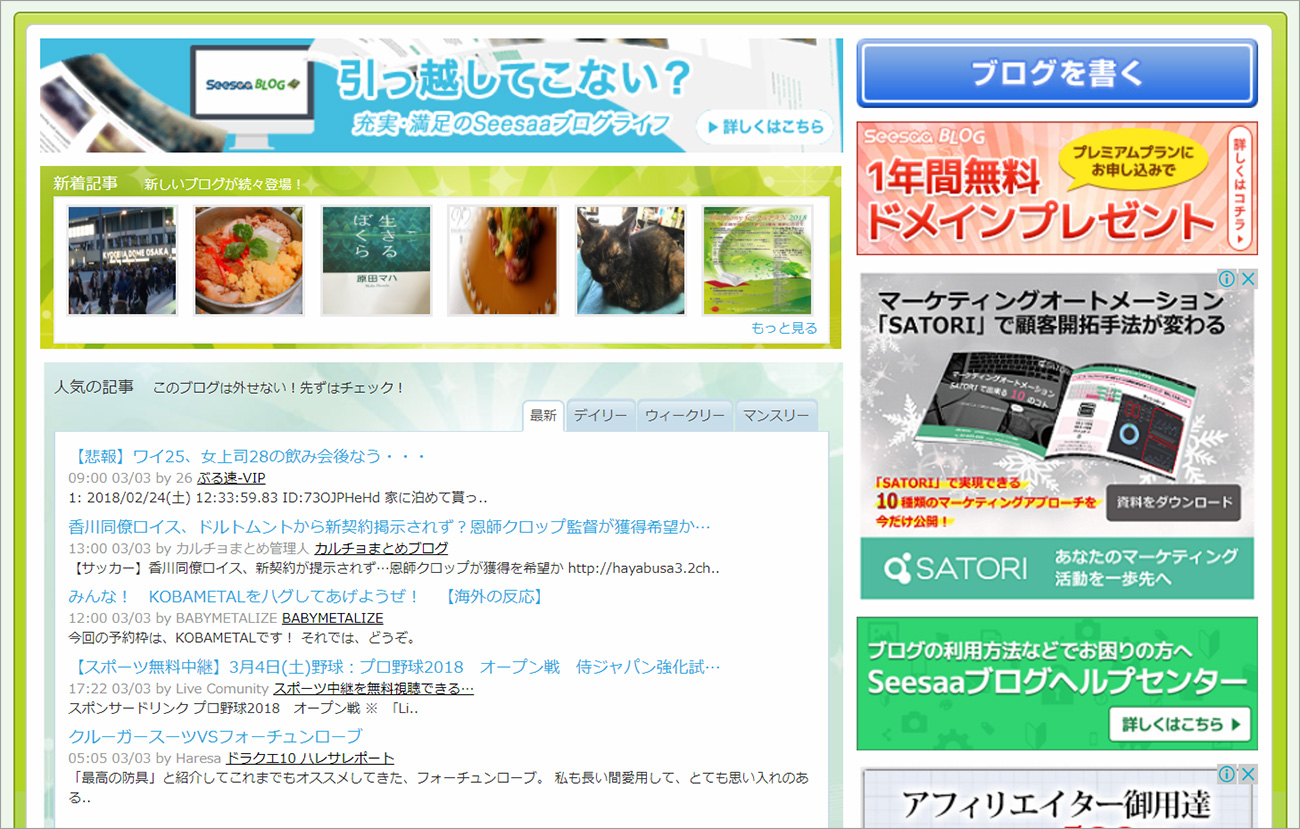Click the アフィリエイター御用達 ad text
Viewport: 1300px width, 829px height.
tap(1056, 804)
